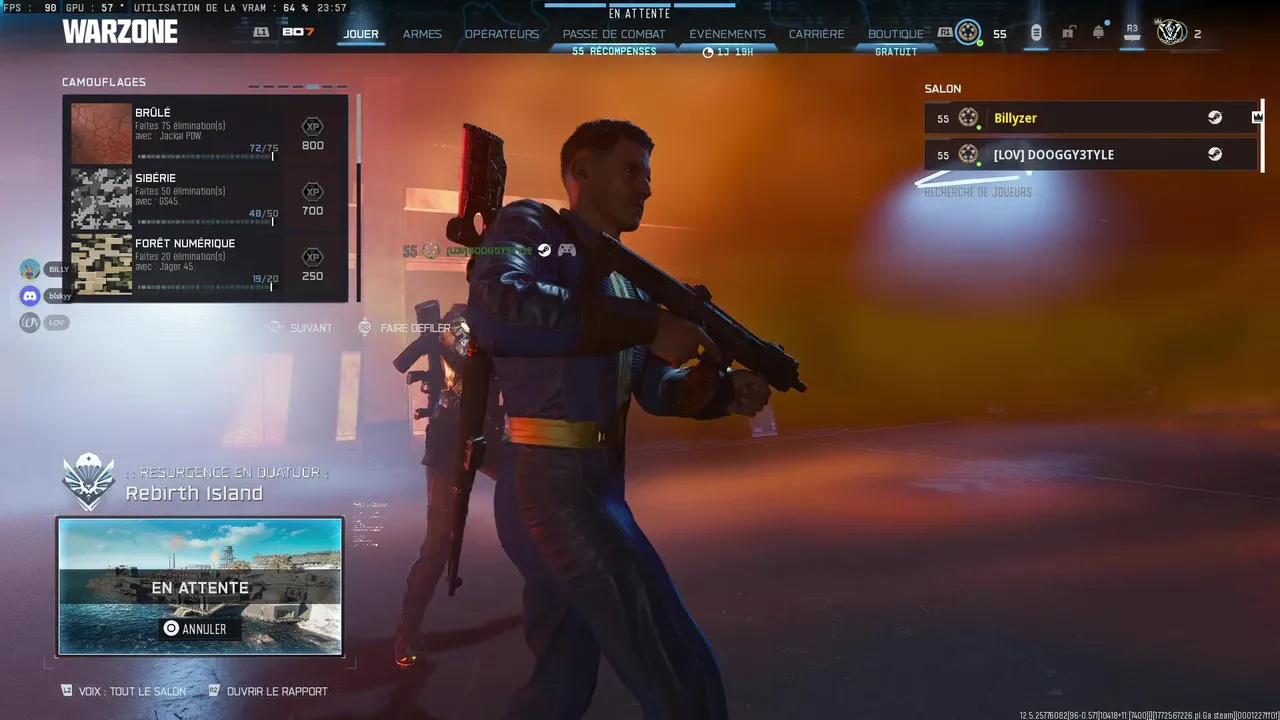Open the notifications bell
Image resolution: width=1280 pixels, height=720 pixels.
[x=1098, y=33]
